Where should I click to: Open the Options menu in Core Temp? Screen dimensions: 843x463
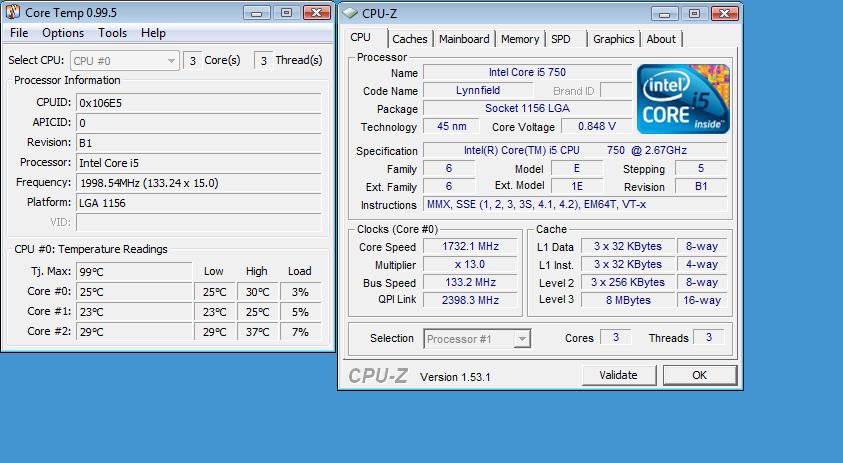(63, 33)
